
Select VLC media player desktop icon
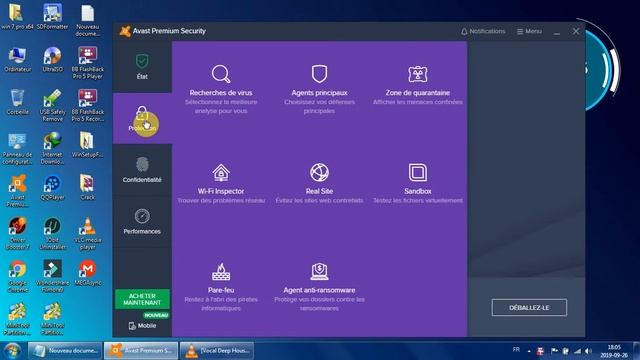[x=87, y=233]
